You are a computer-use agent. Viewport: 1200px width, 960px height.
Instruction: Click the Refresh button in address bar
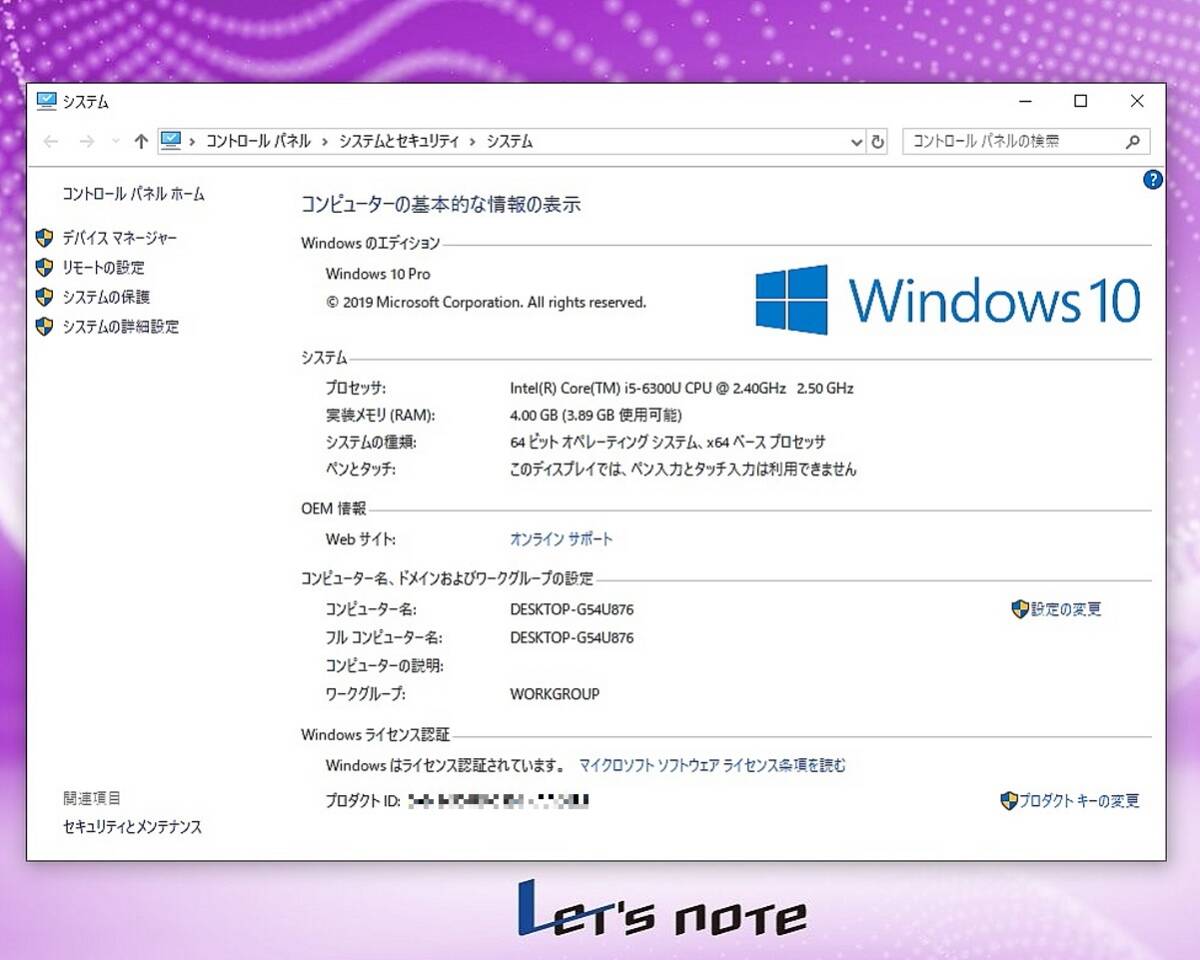(x=878, y=142)
